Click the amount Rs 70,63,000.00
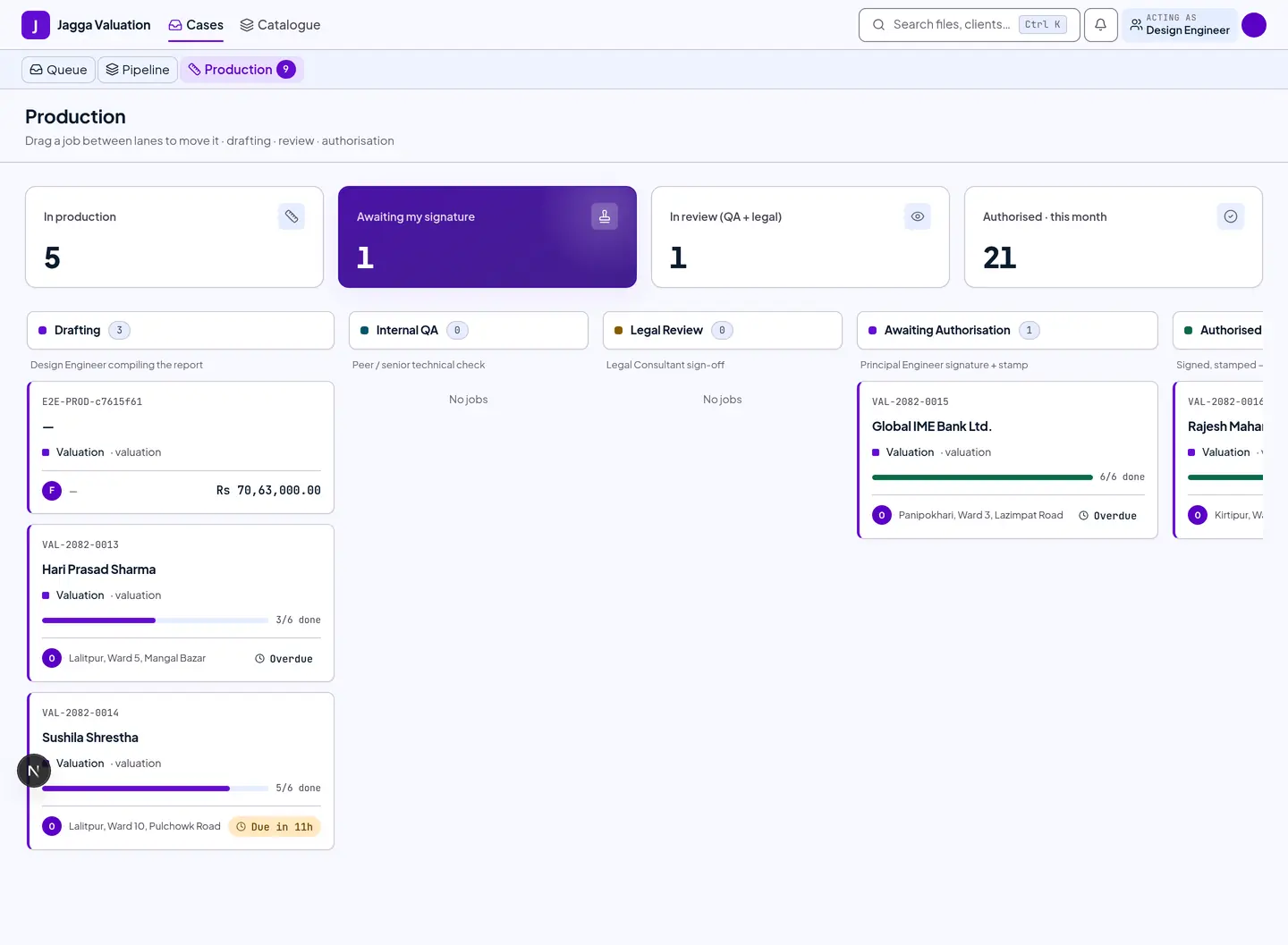This screenshot has width=1288, height=945. pyautogui.click(x=268, y=490)
